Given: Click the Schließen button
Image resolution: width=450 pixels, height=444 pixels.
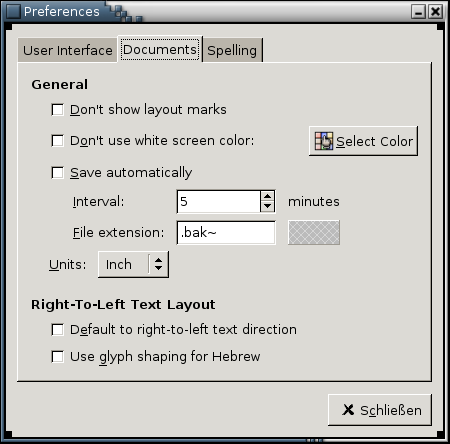Looking at the screenshot, I should pos(380,410).
